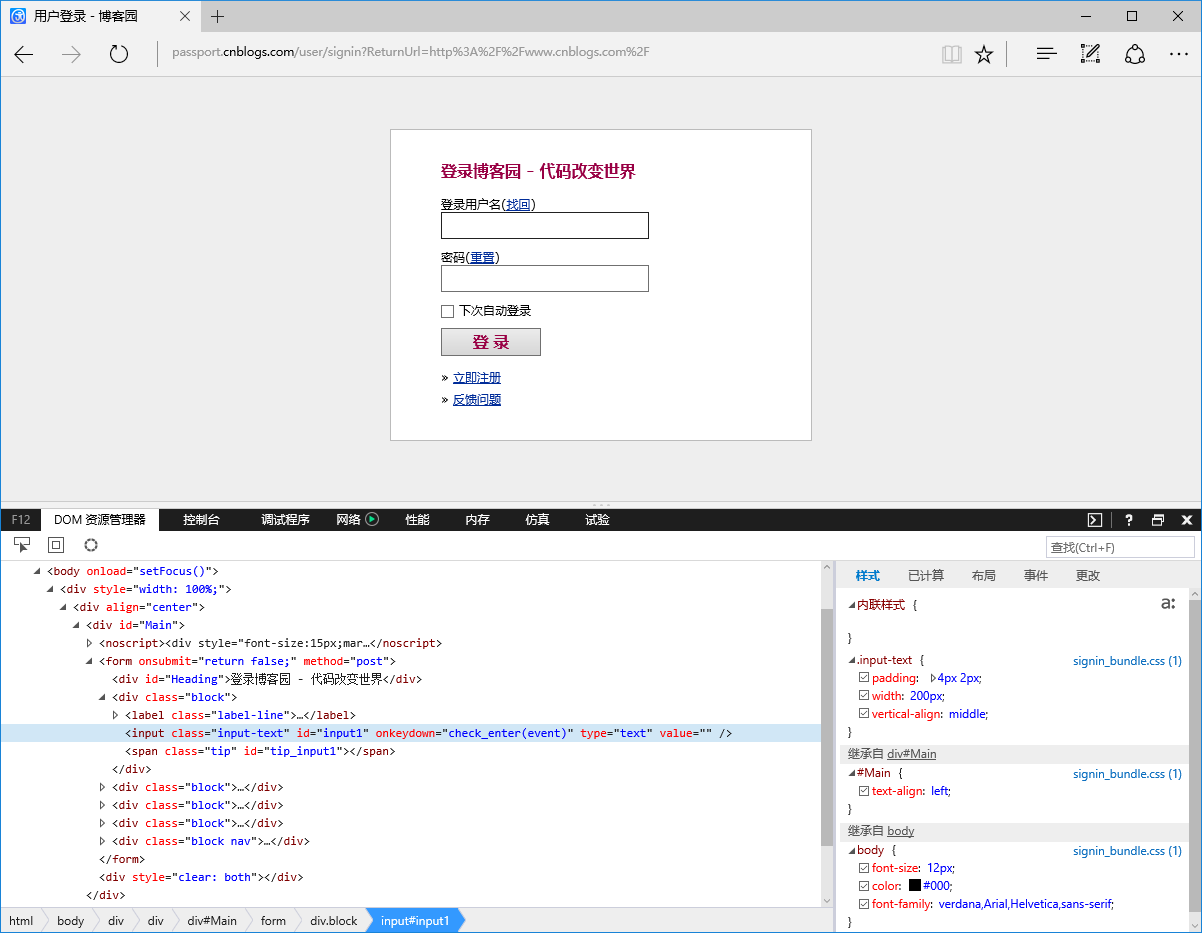Follow the 立即注册 link

[477, 378]
